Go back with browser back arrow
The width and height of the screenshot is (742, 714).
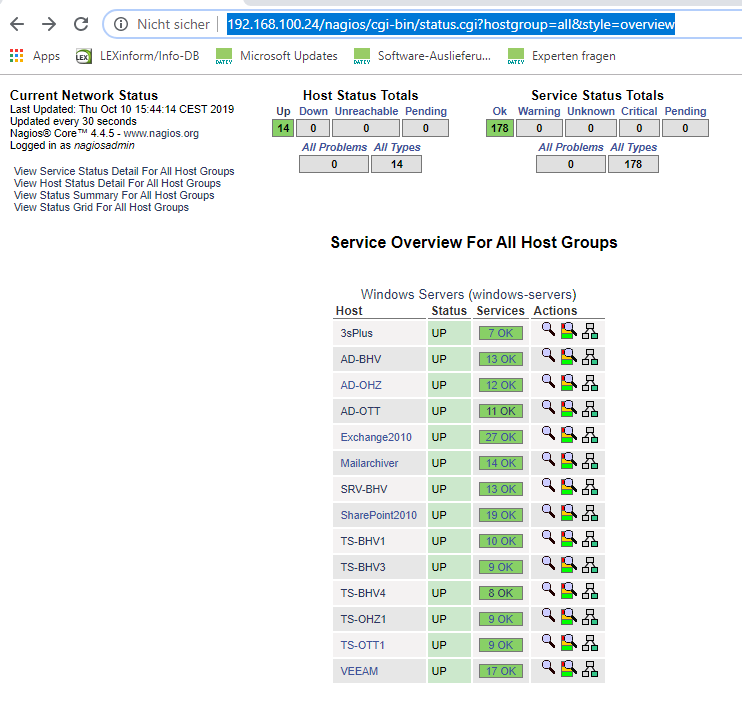17,24
